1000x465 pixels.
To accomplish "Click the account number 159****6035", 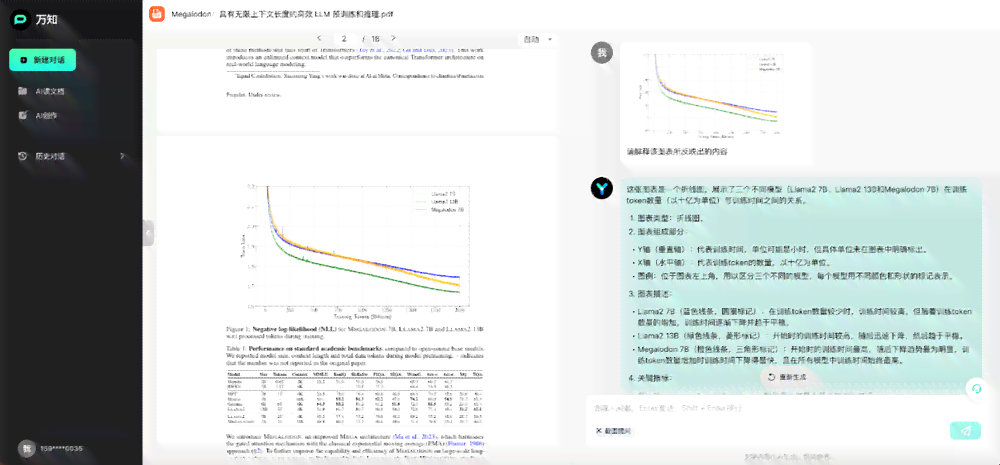I will click(61, 448).
